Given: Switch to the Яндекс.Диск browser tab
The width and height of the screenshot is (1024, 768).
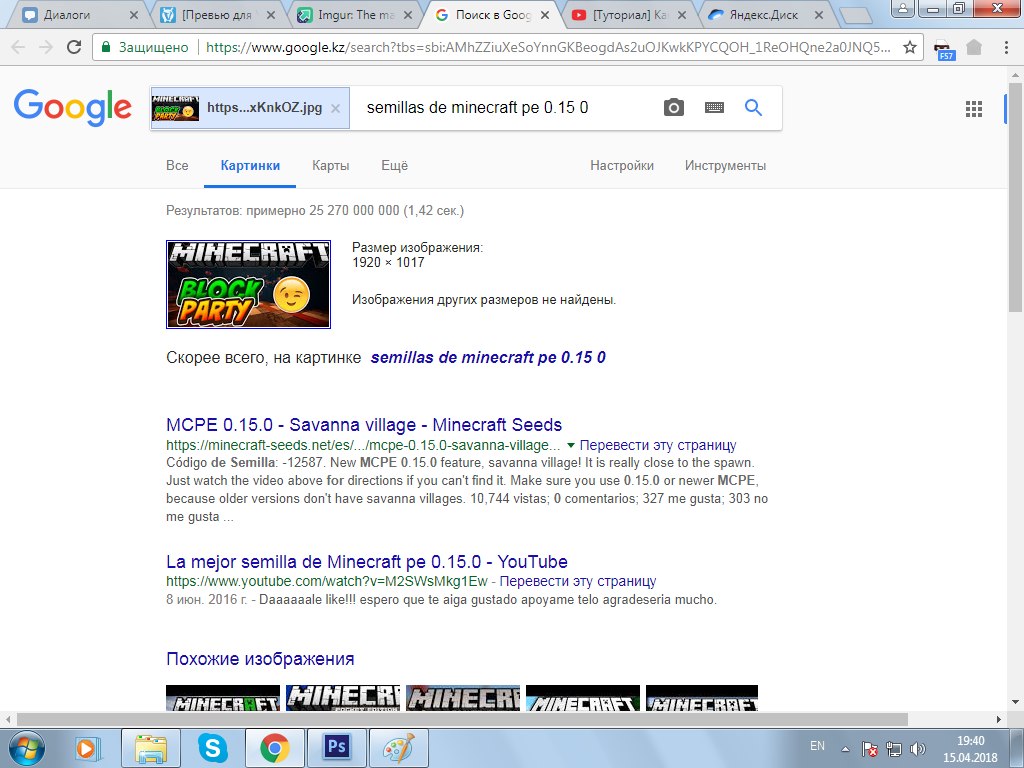Looking at the screenshot, I should 763,14.
